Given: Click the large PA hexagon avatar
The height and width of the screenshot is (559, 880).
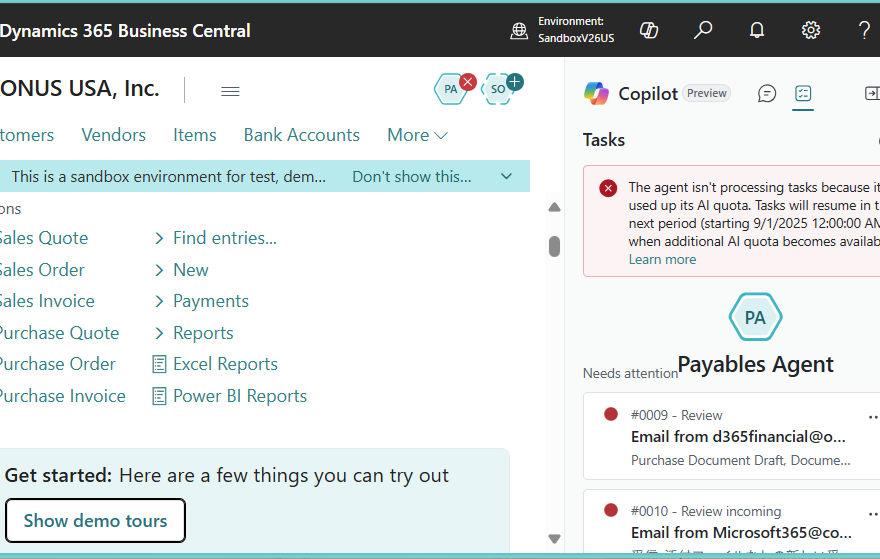Looking at the screenshot, I should coord(755,317).
